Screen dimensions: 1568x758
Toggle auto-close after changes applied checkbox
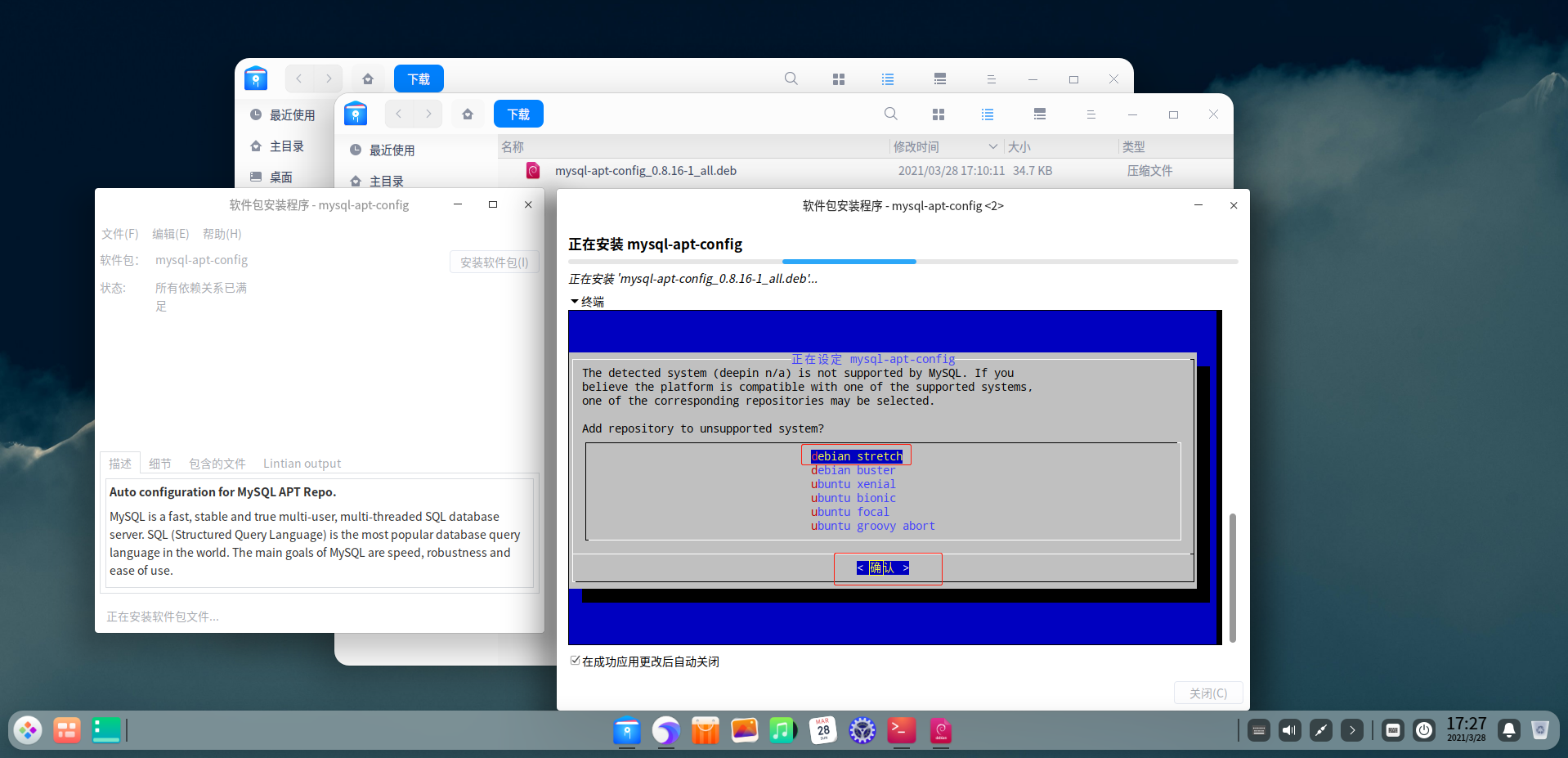pos(576,661)
